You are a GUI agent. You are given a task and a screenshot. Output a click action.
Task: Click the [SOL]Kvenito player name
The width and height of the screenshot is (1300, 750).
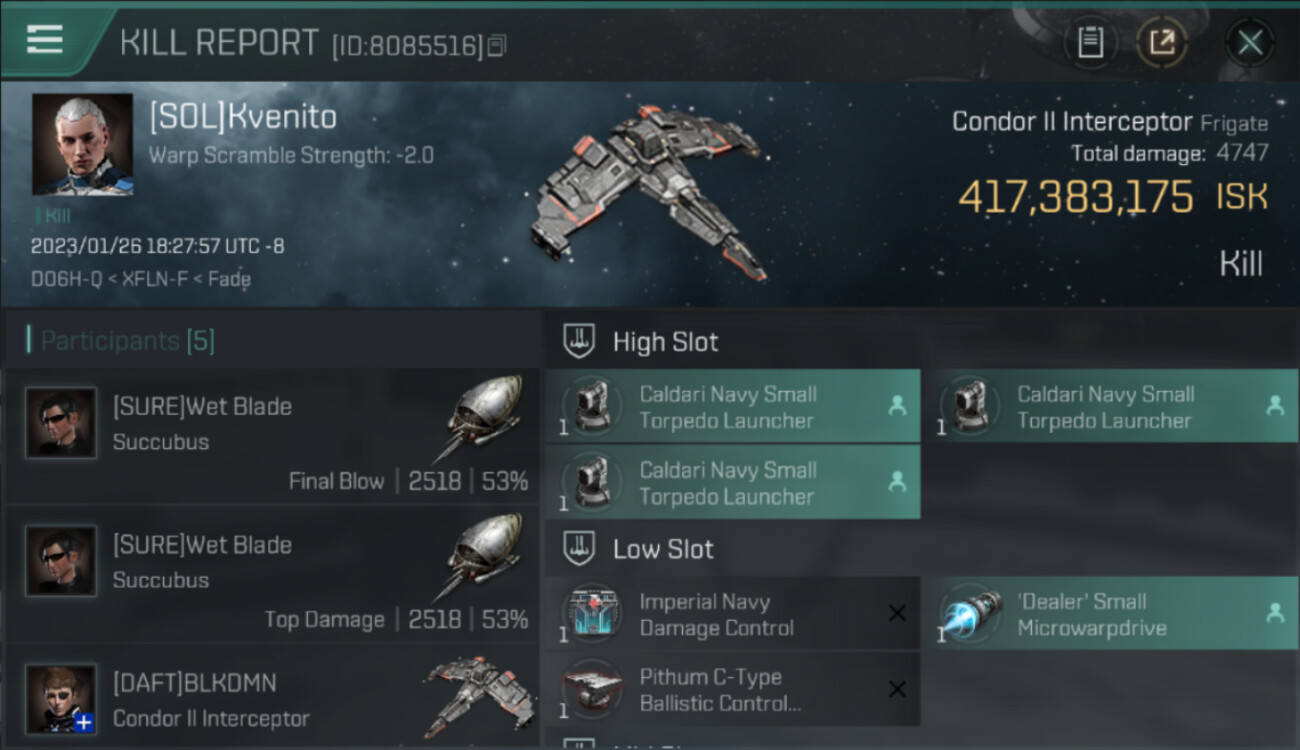point(243,117)
